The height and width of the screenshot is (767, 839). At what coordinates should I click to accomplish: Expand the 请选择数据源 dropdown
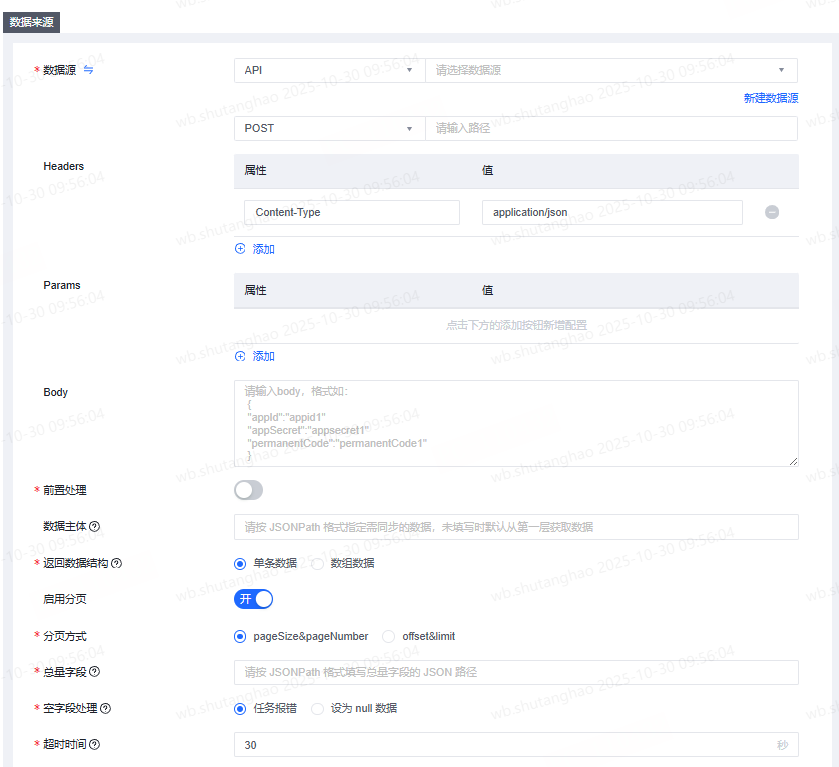tap(611, 70)
